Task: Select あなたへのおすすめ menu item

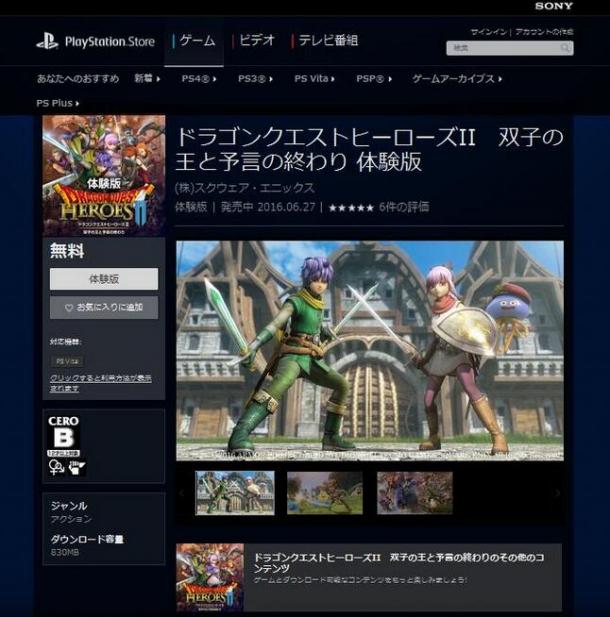Action: coord(78,79)
